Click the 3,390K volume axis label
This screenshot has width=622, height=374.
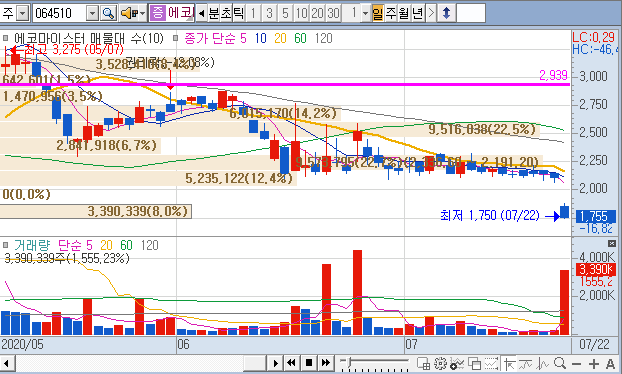pos(596,270)
